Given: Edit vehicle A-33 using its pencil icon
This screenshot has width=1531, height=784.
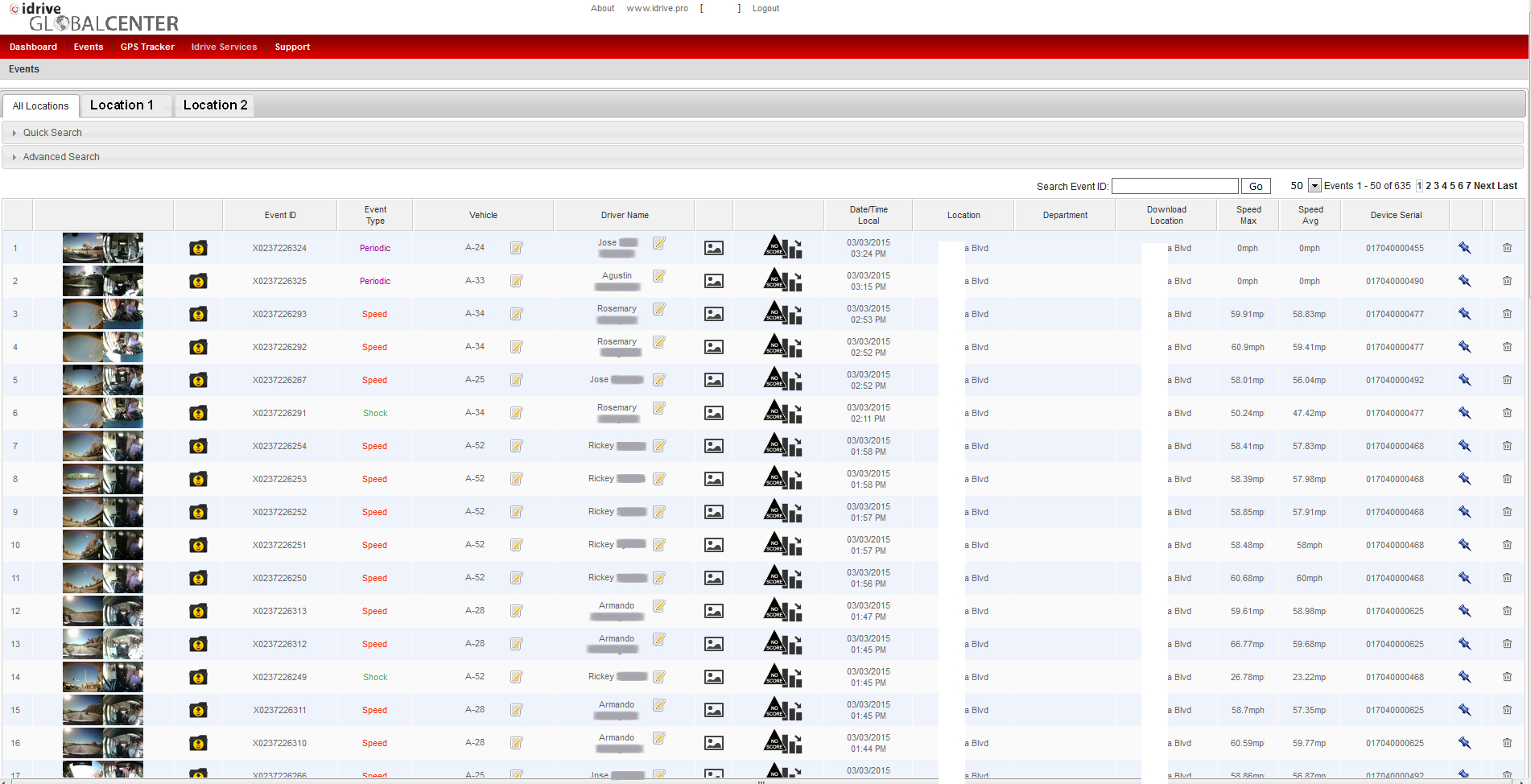Looking at the screenshot, I should coord(517,281).
